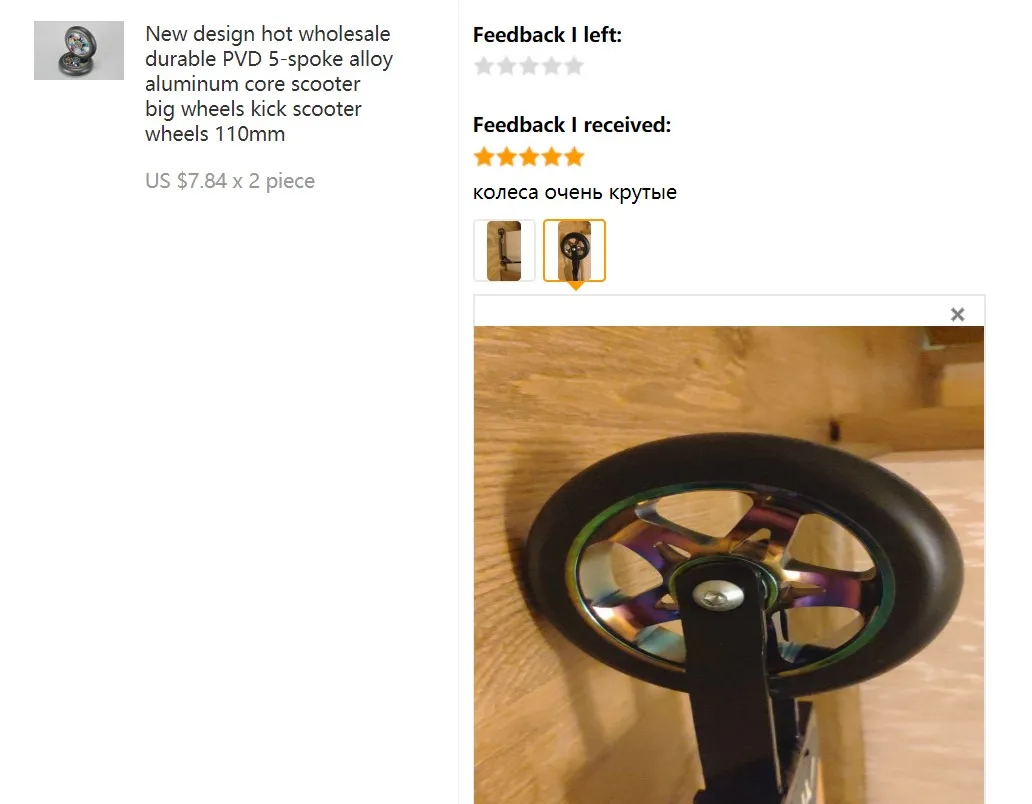This screenshot has width=1032, height=804.
Task: Click the US $7.84 x 2 piece price
Action: [x=230, y=181]
